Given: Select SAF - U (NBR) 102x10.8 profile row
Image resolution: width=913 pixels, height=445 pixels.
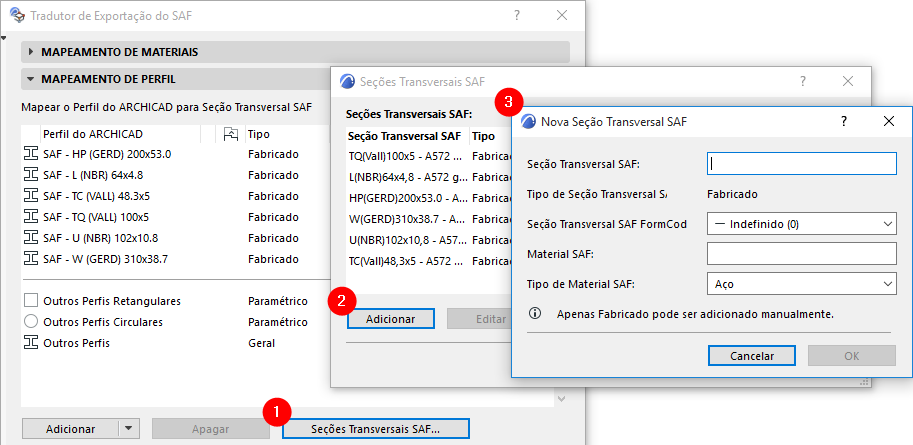Looking at the screenshot, I should coord(175,238).
